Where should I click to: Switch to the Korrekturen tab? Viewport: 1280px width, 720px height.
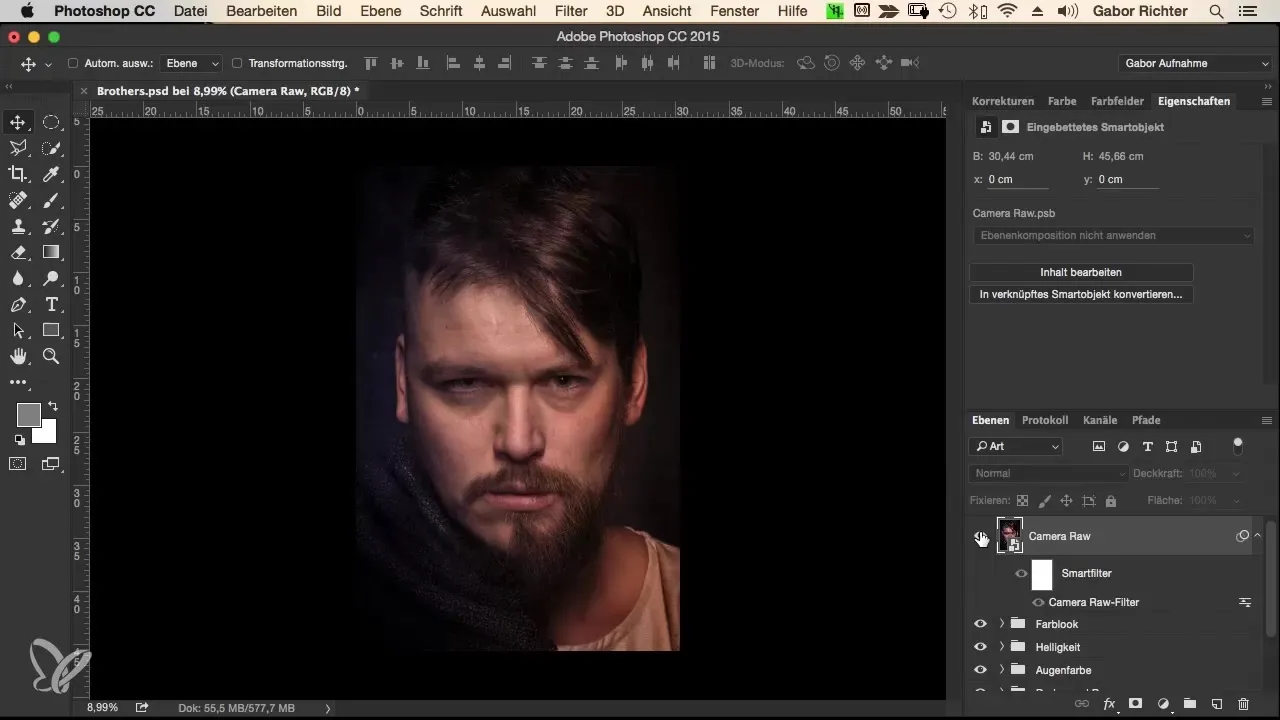pos(1003,101)
